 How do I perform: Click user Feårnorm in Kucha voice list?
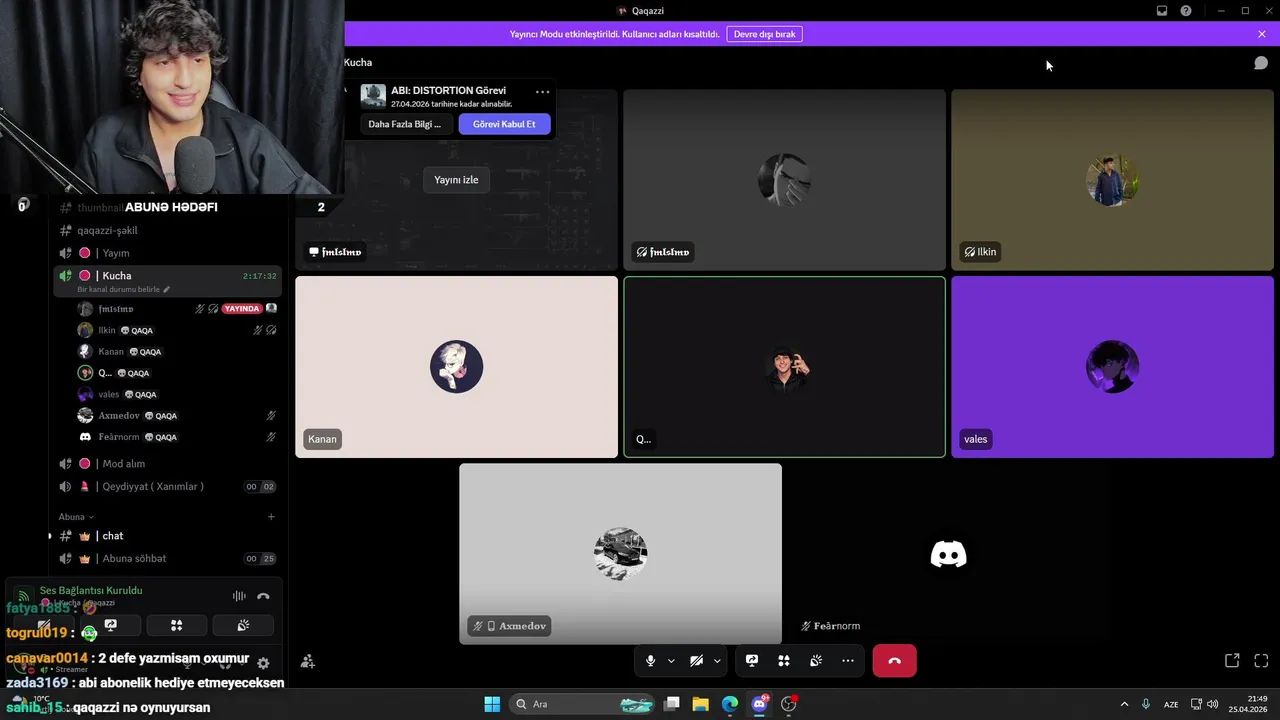175,437
